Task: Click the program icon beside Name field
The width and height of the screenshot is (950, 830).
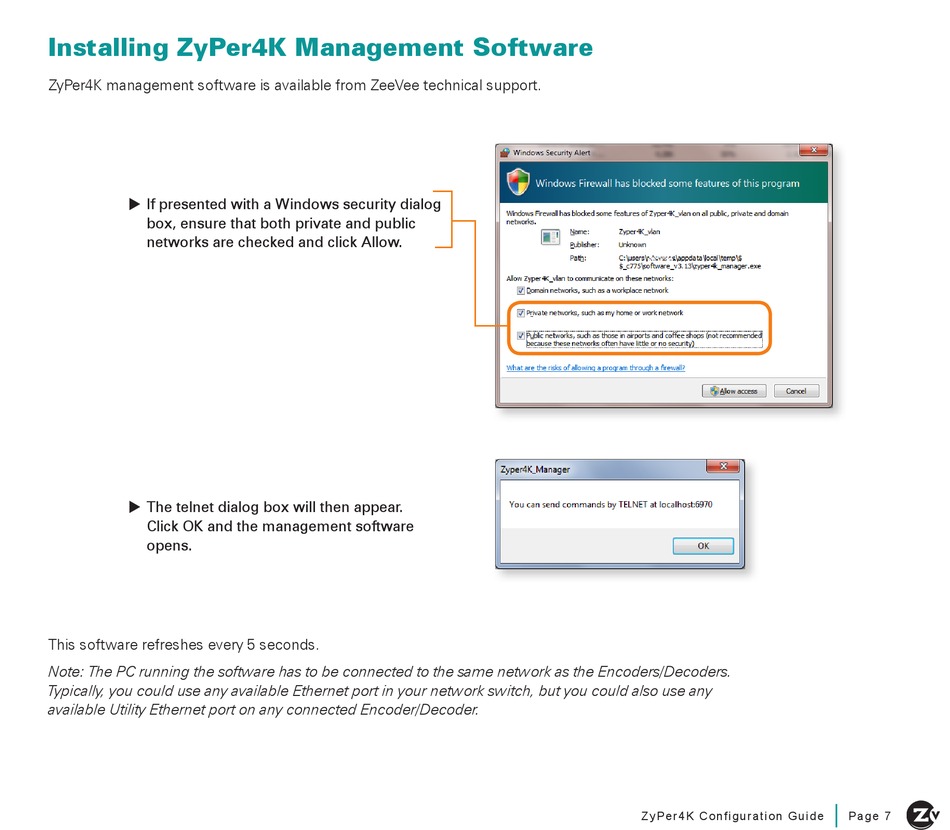Action: [550, 237]
